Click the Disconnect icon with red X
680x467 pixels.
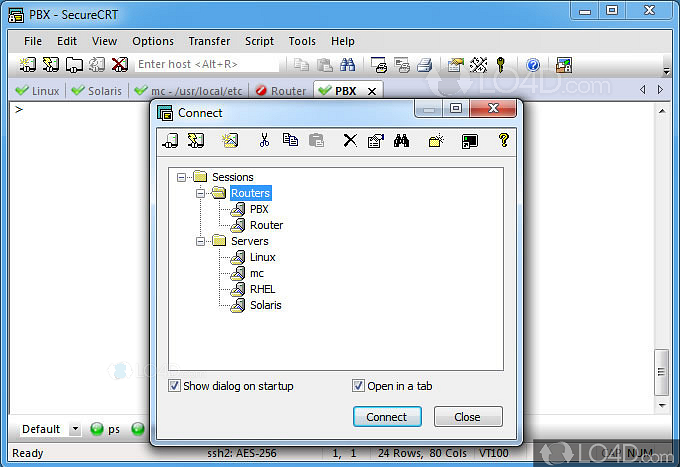(x=120, y=65)
